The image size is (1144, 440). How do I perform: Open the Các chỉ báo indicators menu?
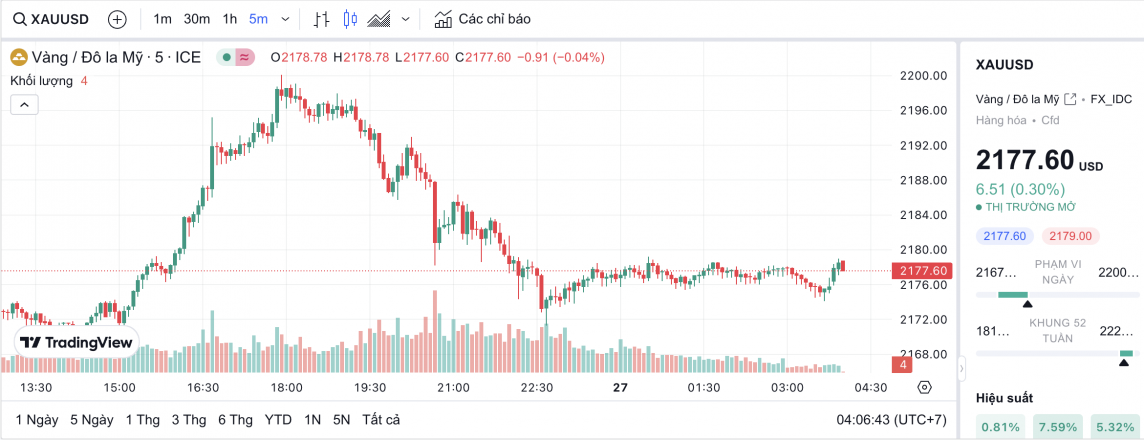click(482, 19)
